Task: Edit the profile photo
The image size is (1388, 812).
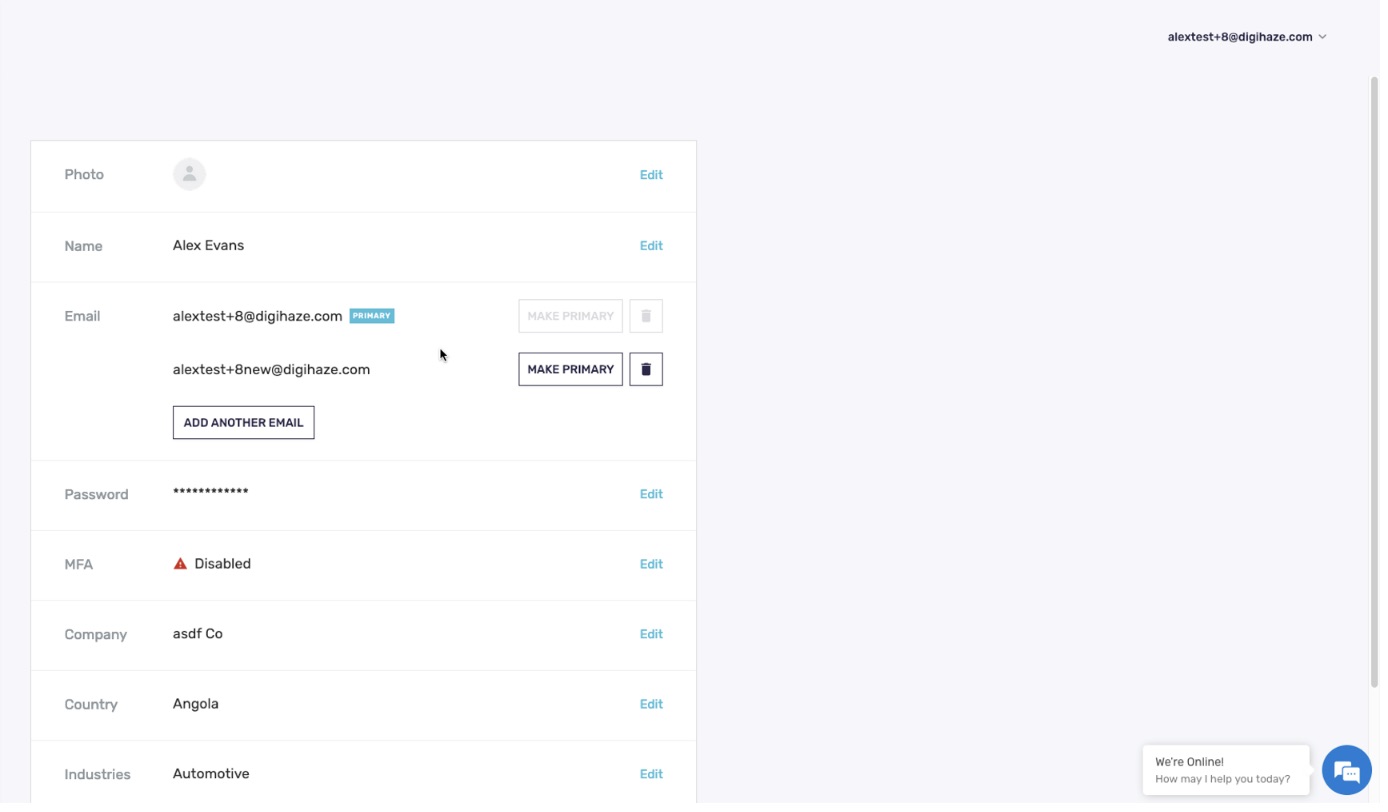Action: click(651, 175)
